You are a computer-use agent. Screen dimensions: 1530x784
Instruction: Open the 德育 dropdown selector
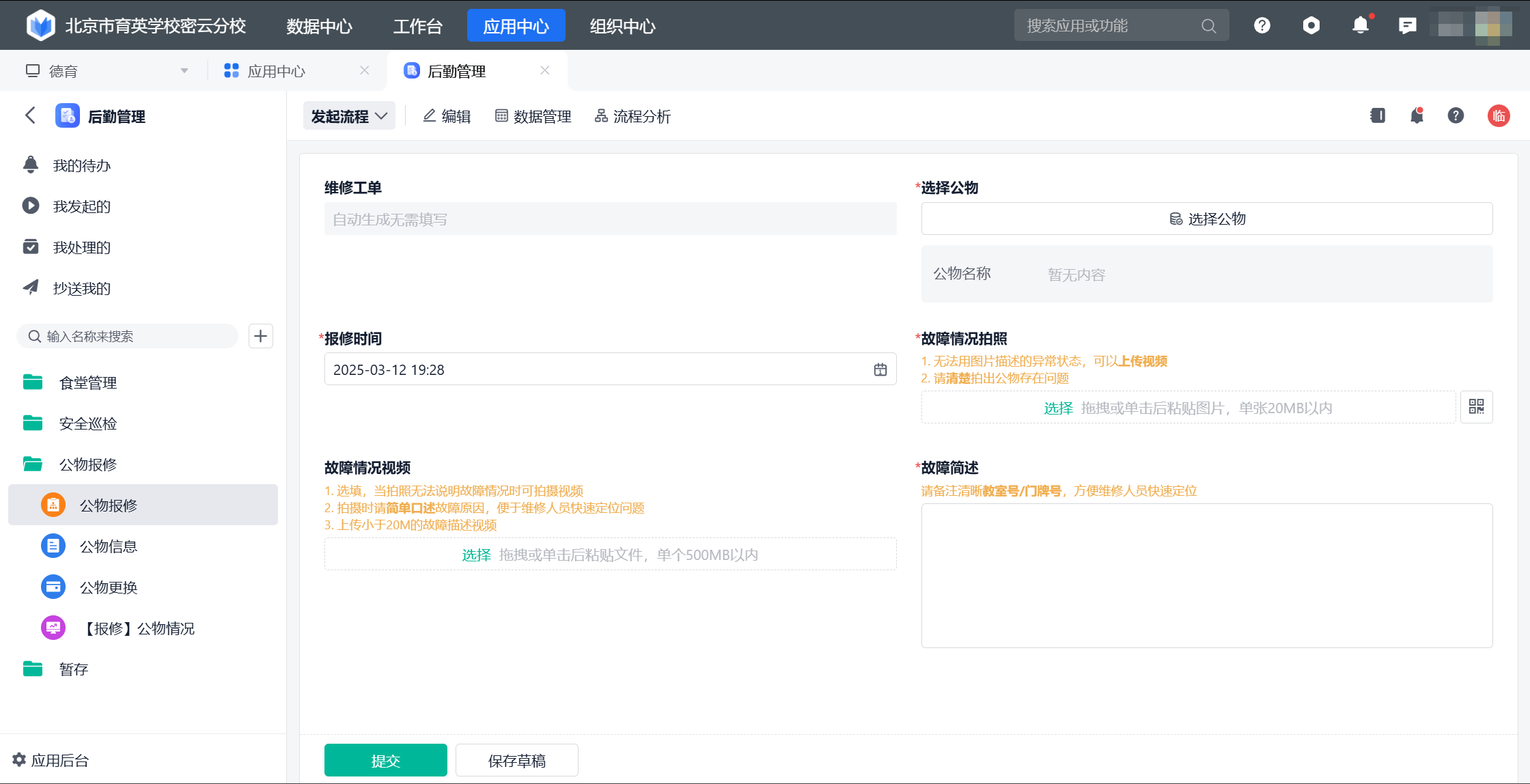(107, 71)
